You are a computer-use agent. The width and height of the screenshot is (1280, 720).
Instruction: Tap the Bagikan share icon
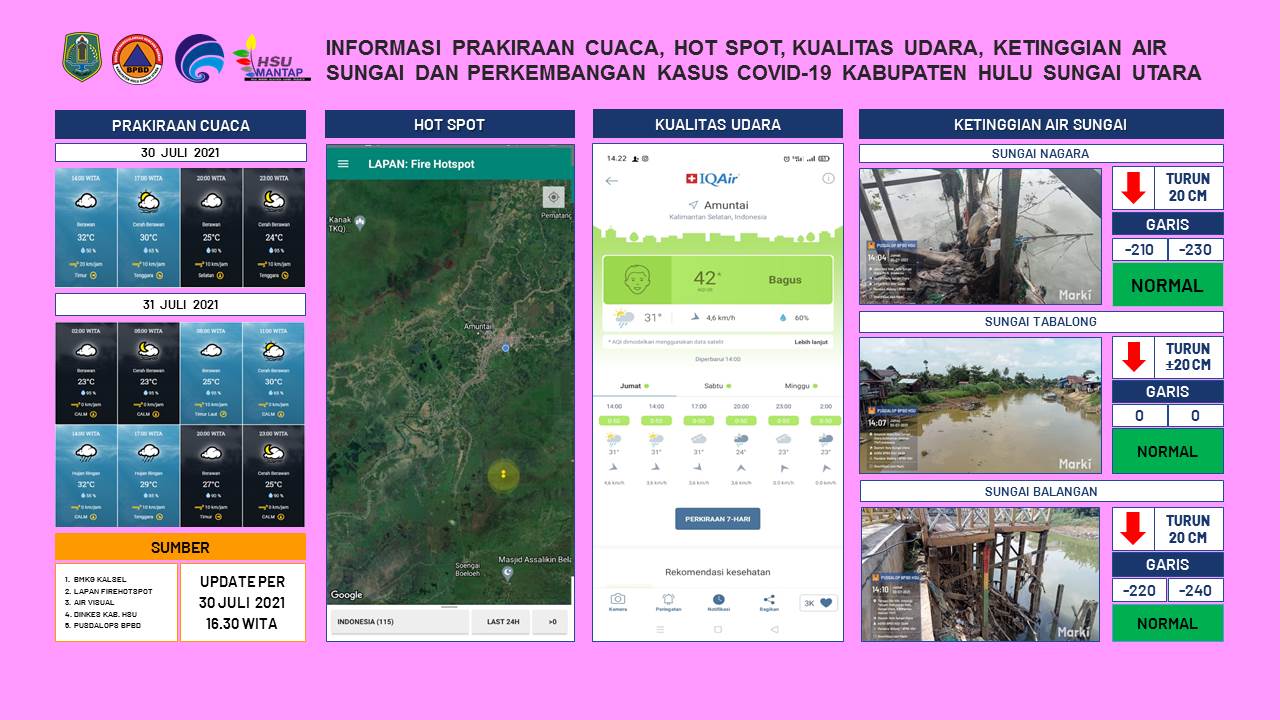click(768, 602)
